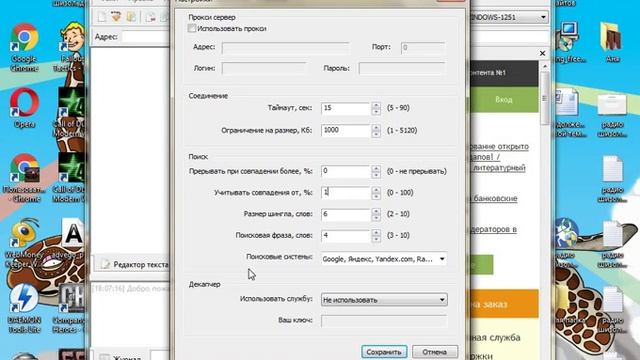
Task: Open the Opera desktop shortcut
Action: pos(24,108)
